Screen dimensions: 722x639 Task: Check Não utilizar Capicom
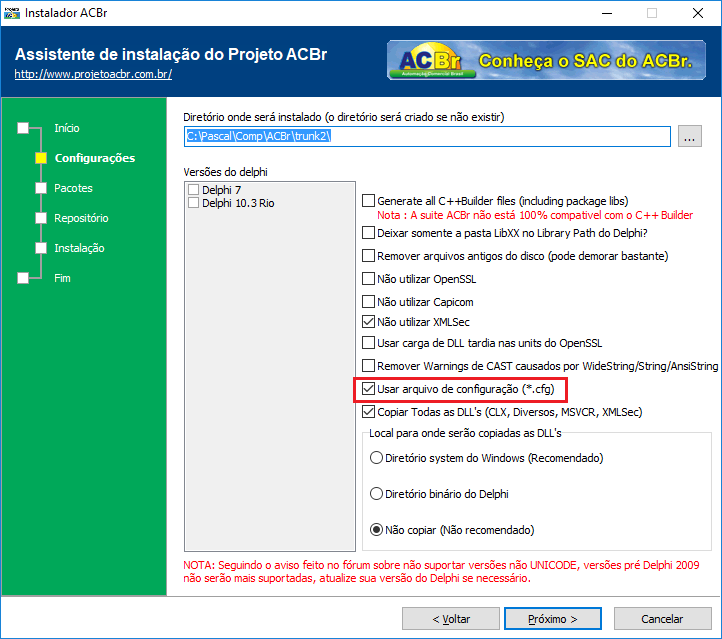click(x=368, y=302)
